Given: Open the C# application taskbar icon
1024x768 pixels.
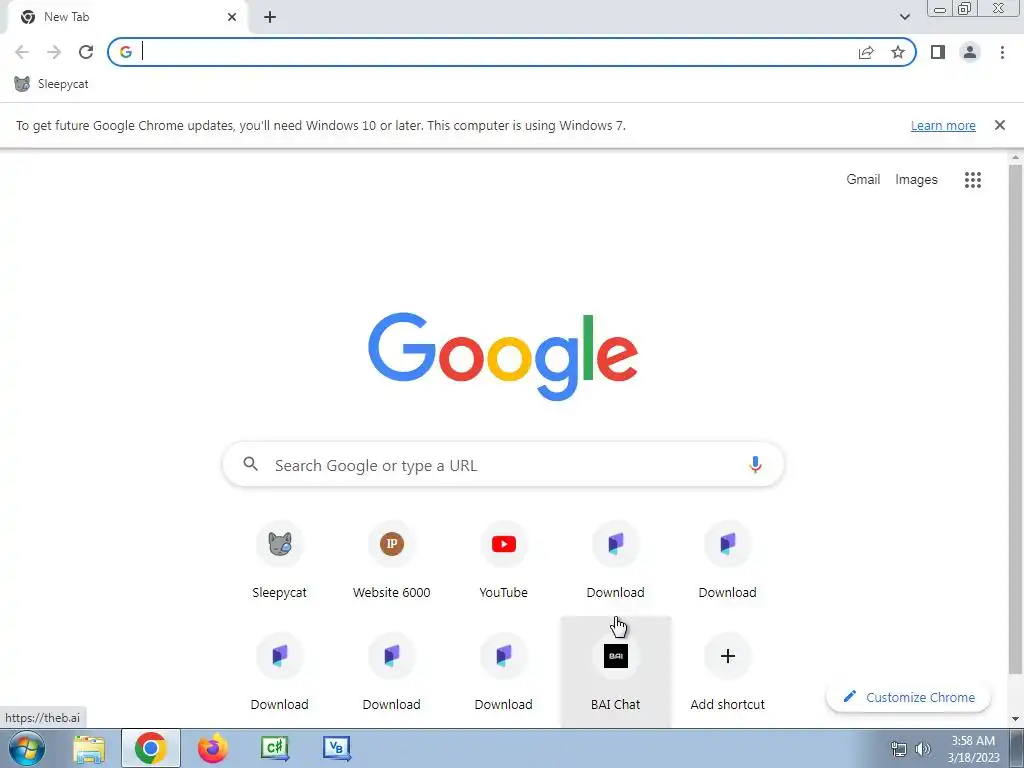Looking at the screenshot, I should point(275,748).
